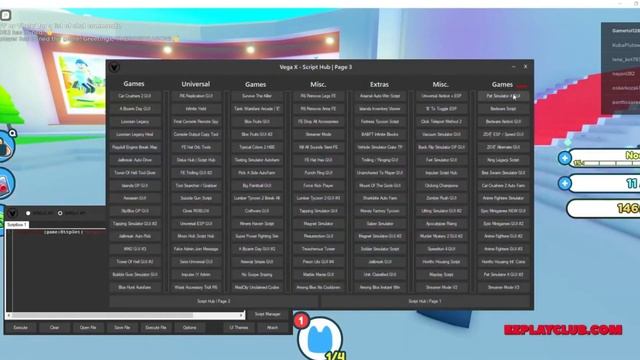
Task: Run the Miners Haven Script
Action: pos(257,224)
